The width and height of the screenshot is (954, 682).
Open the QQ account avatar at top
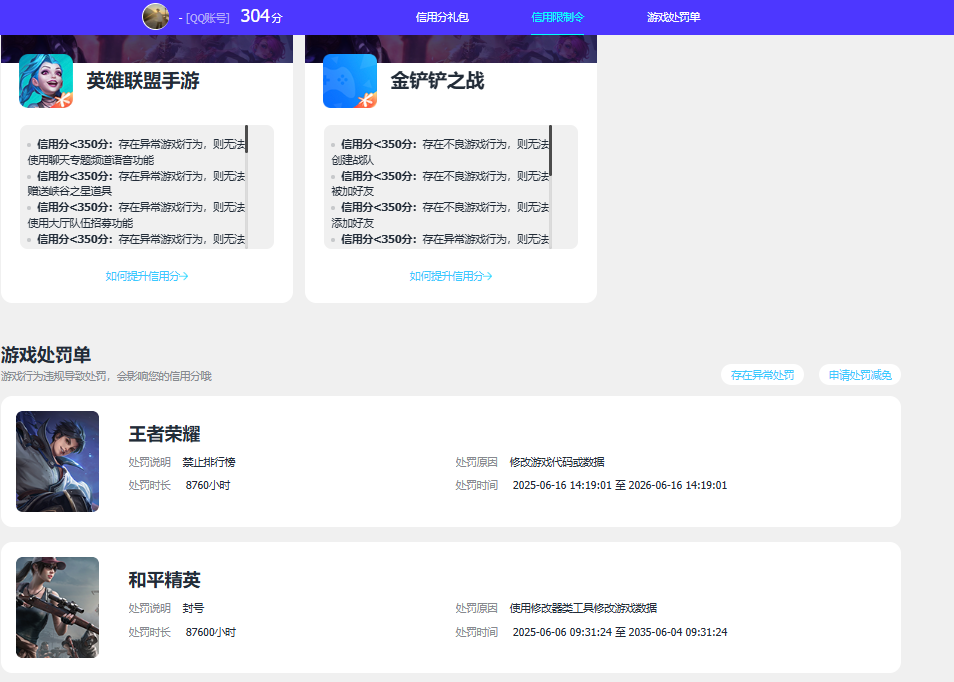(155, 16)
